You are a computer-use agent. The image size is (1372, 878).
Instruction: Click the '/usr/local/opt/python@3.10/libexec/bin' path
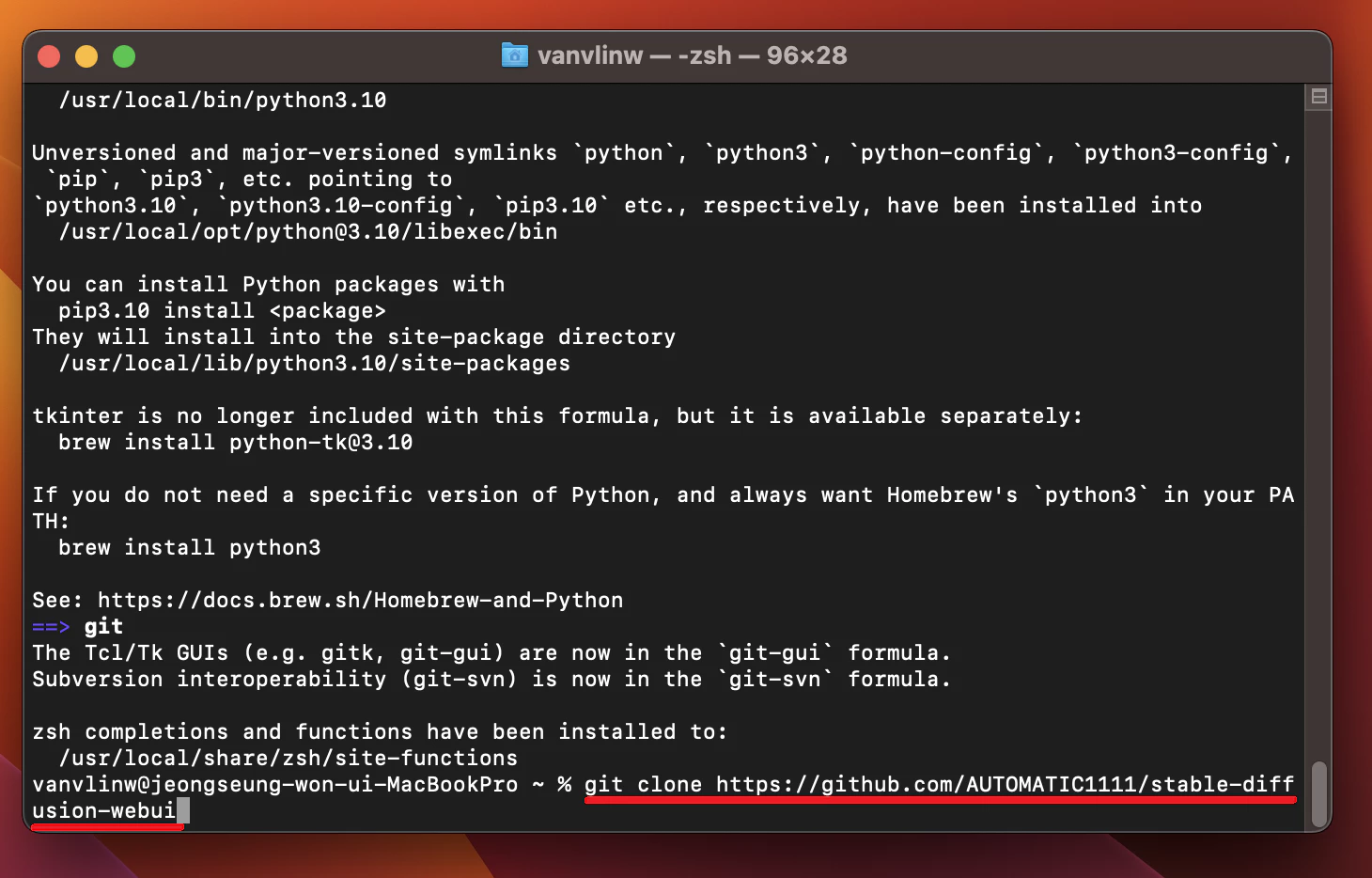(308, 231)
